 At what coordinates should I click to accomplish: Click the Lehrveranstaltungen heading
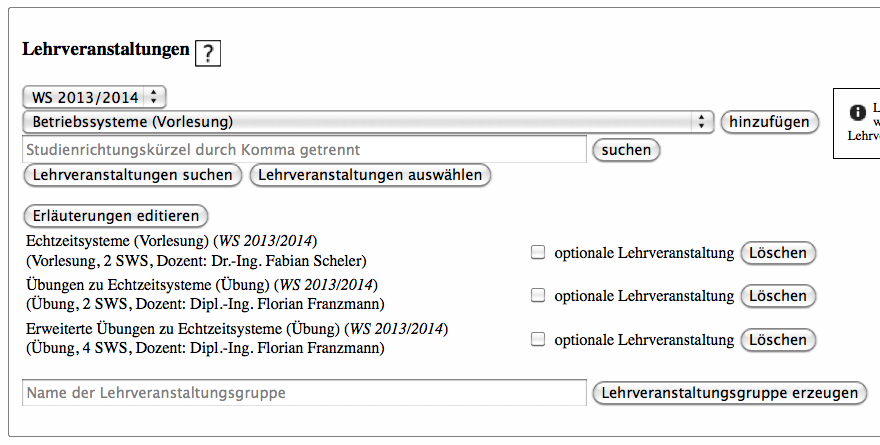105,50
